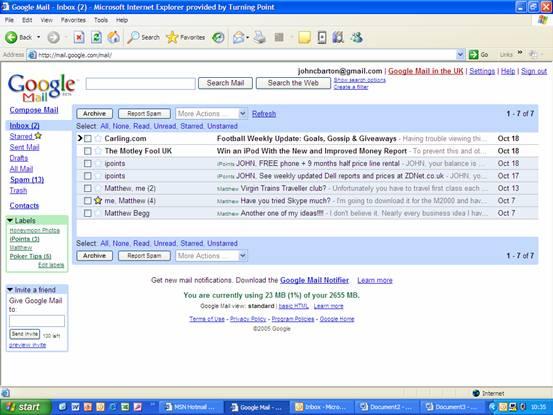Open the bottom More Actions dropdown
The image size is (553, 415).
coord(211,256)
